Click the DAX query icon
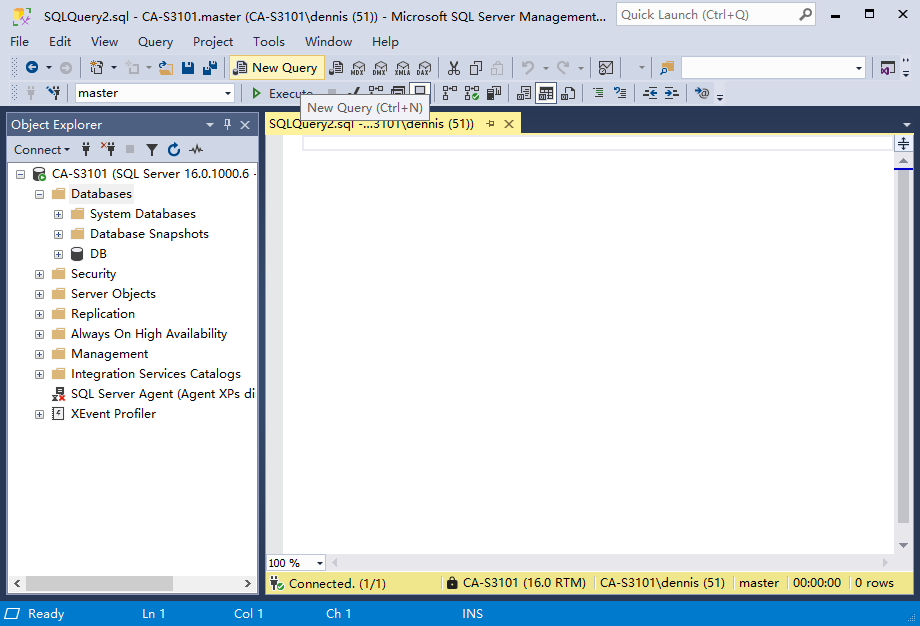 pyautogui.click(x=423, y=68)
